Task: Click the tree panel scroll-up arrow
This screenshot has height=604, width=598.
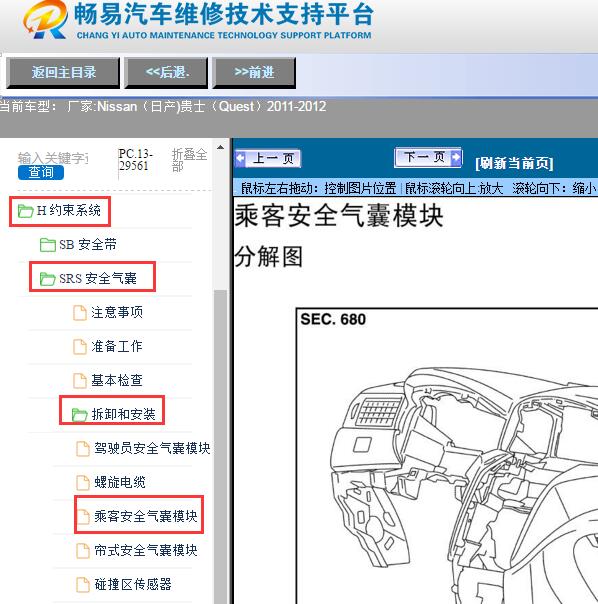Action: 220,148
